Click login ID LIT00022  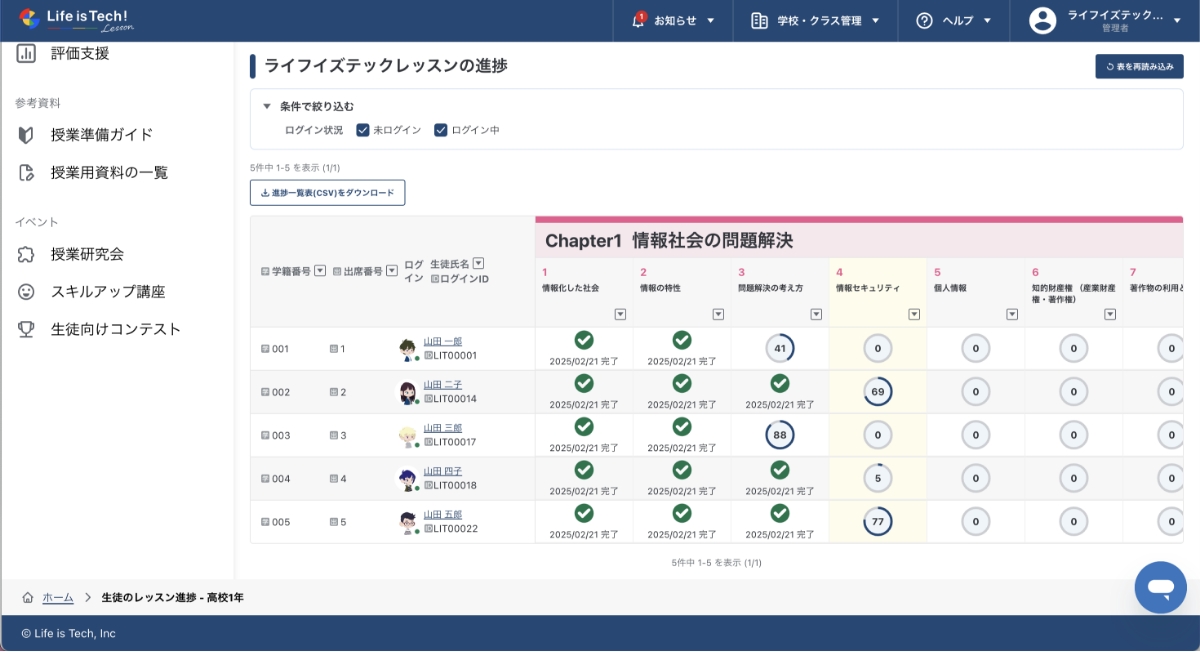tap(454, 529)
